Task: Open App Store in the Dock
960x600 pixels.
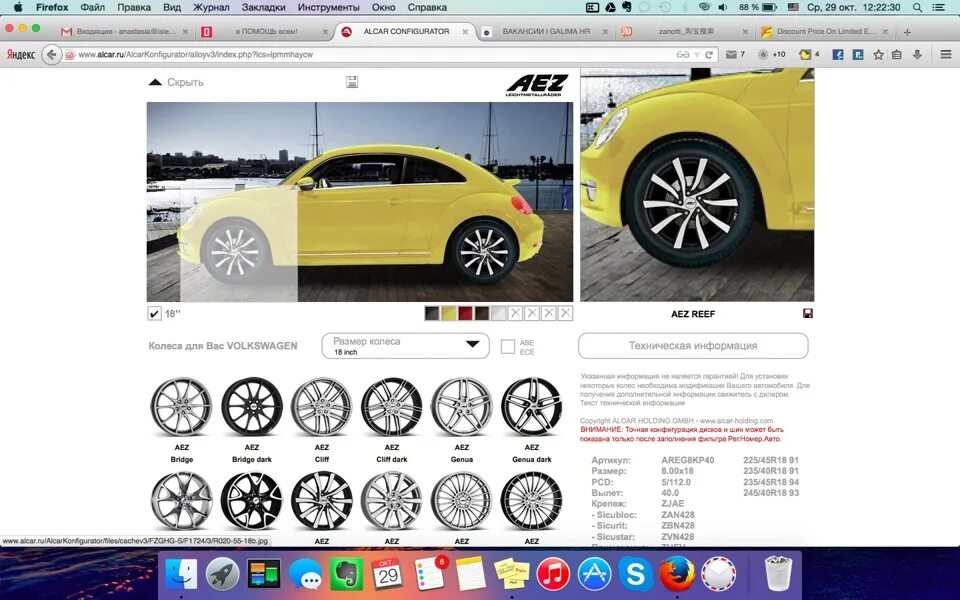Action: pos(594,575)
